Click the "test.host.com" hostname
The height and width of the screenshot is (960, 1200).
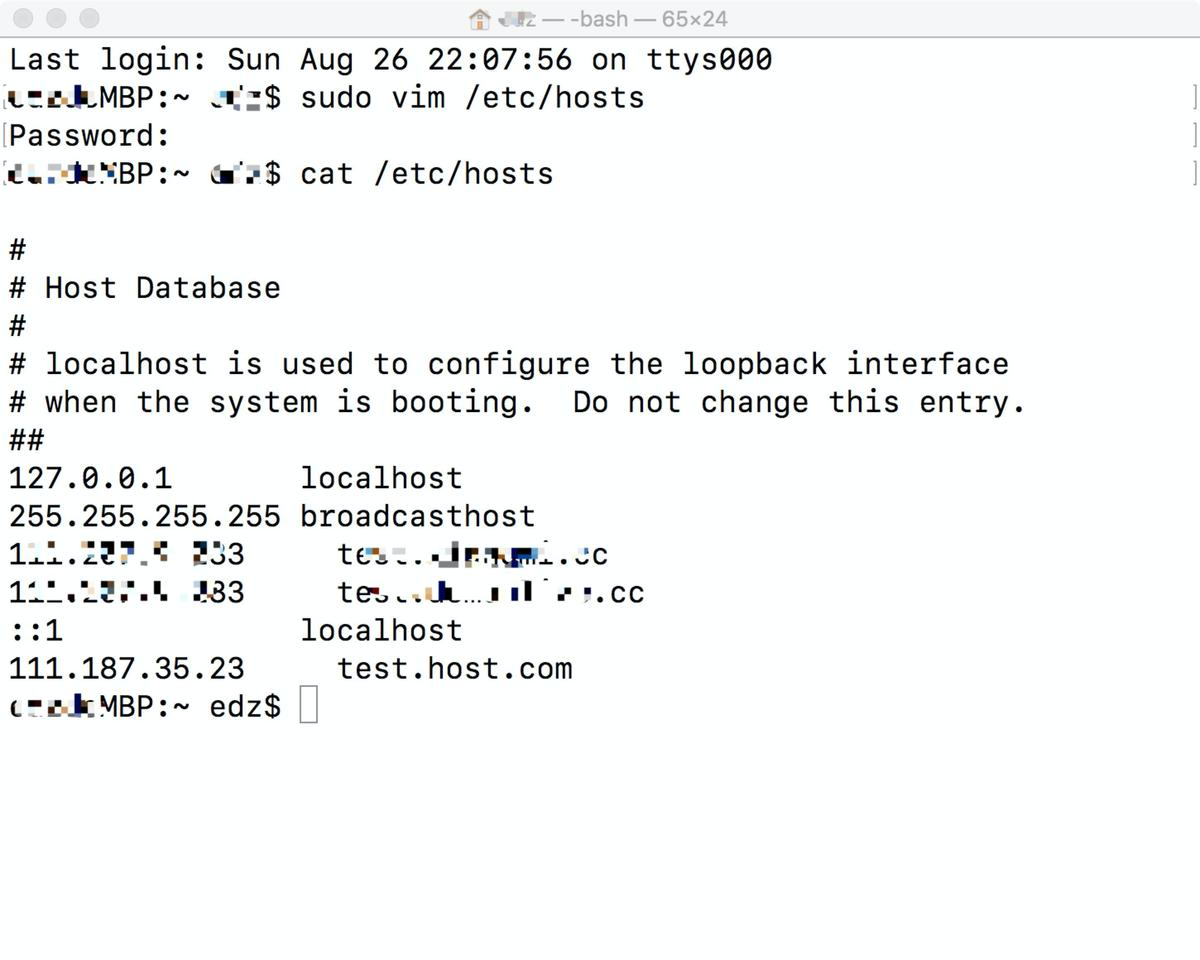[x=455, y=668]
